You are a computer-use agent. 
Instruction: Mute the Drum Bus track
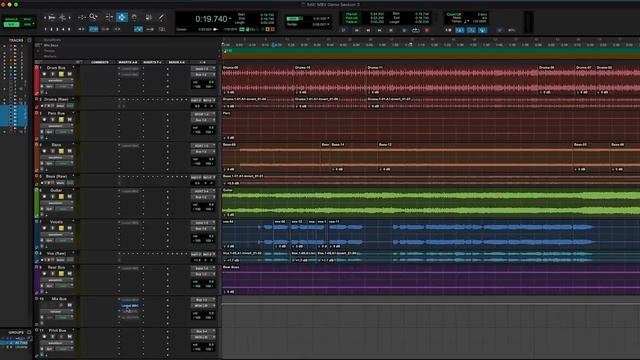[69, 74]
